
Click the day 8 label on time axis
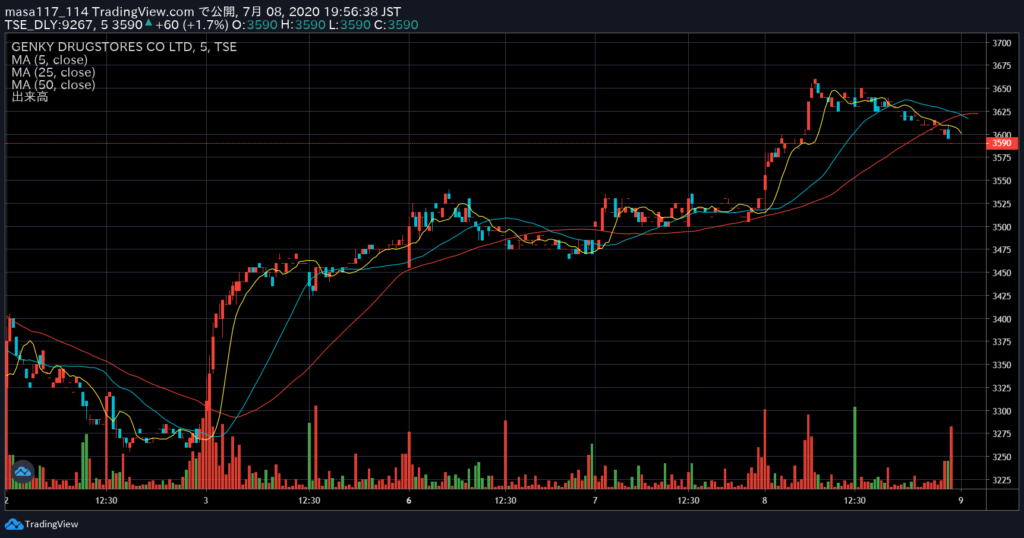tap(764, 501)
